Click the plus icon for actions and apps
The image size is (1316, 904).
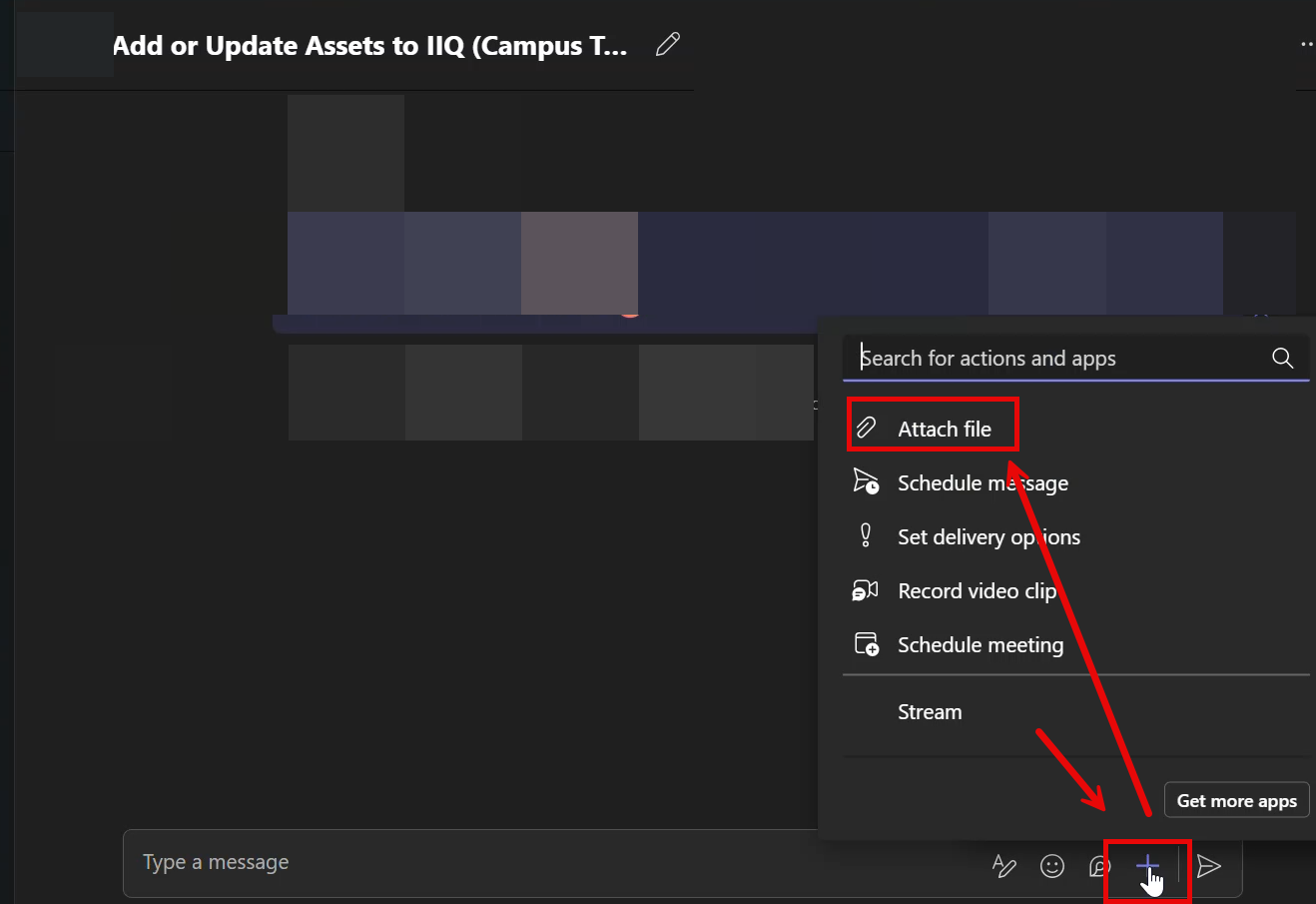click(1147, 866)
